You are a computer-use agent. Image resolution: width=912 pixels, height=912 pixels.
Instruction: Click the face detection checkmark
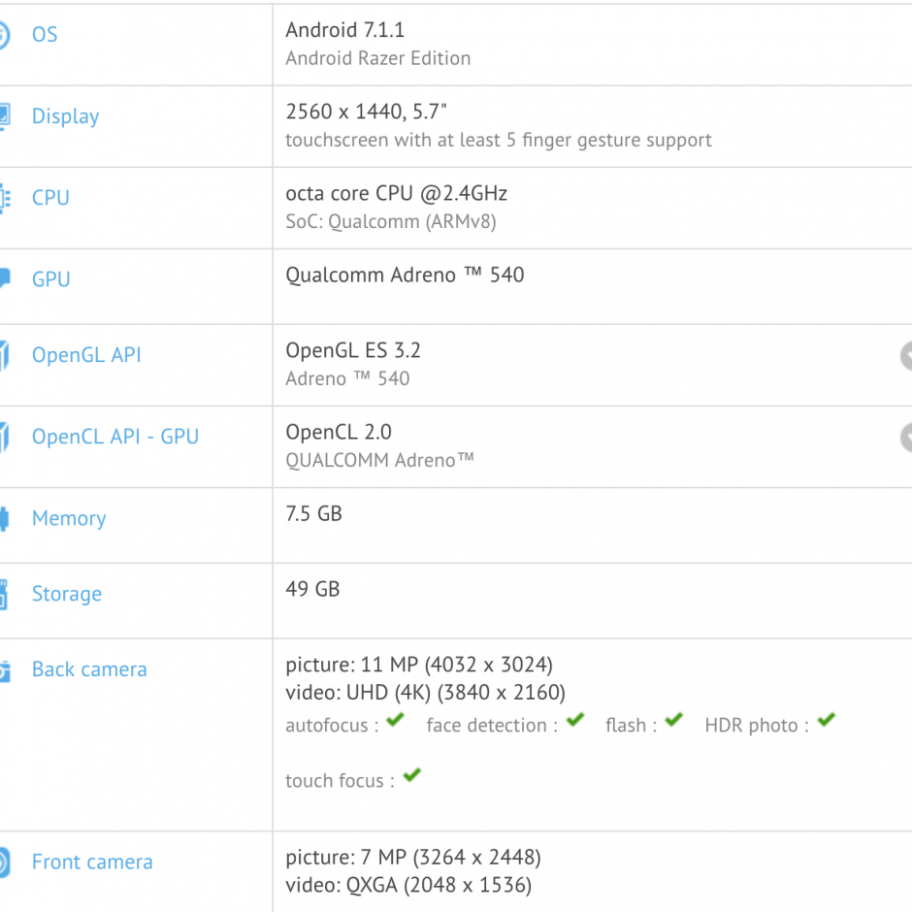point(575,720)
